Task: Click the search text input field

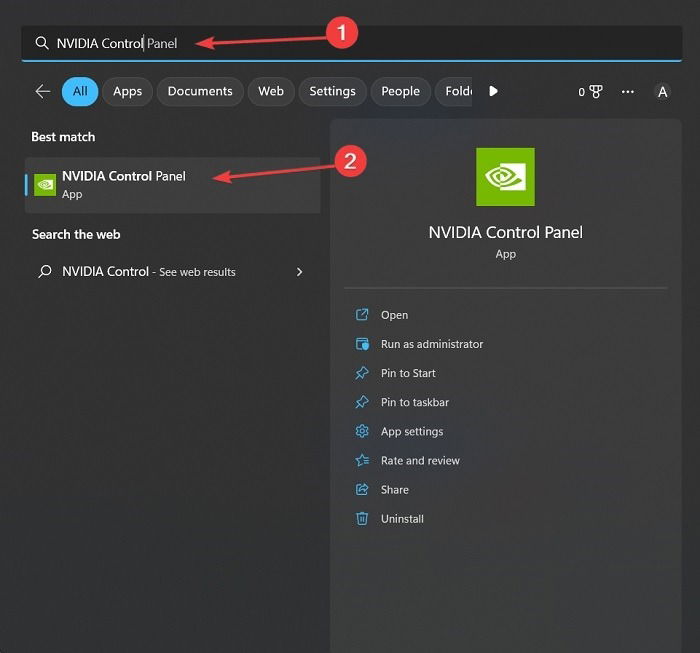Action: tap(351, 43)
